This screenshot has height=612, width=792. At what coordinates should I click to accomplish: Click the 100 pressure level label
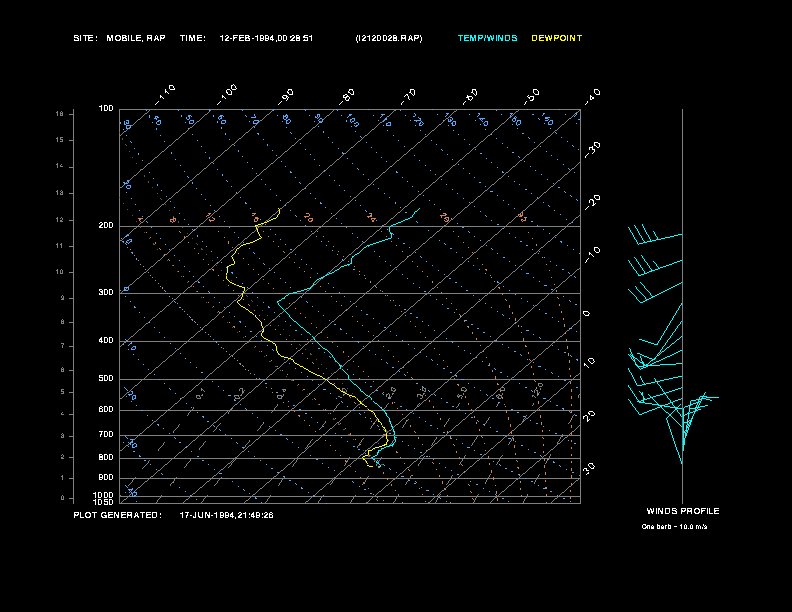coord(106,109)
